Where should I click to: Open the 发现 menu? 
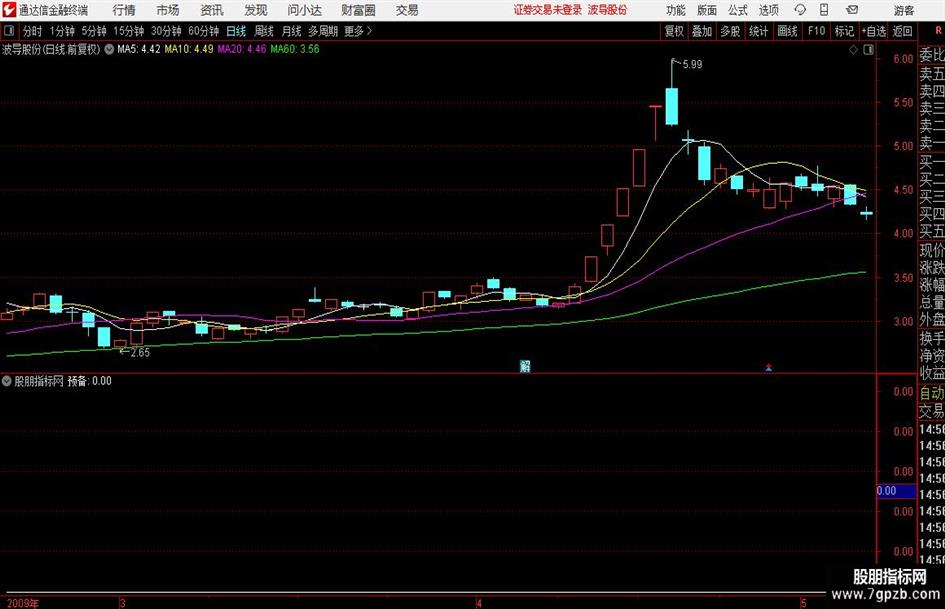256,10
